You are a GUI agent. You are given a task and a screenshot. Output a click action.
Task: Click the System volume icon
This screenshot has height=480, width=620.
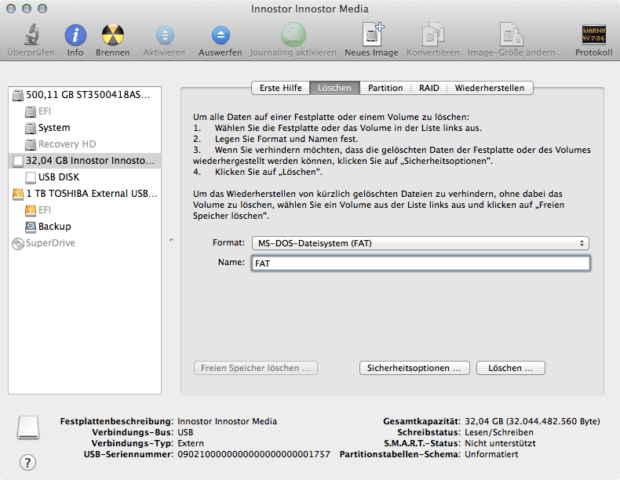30,128
